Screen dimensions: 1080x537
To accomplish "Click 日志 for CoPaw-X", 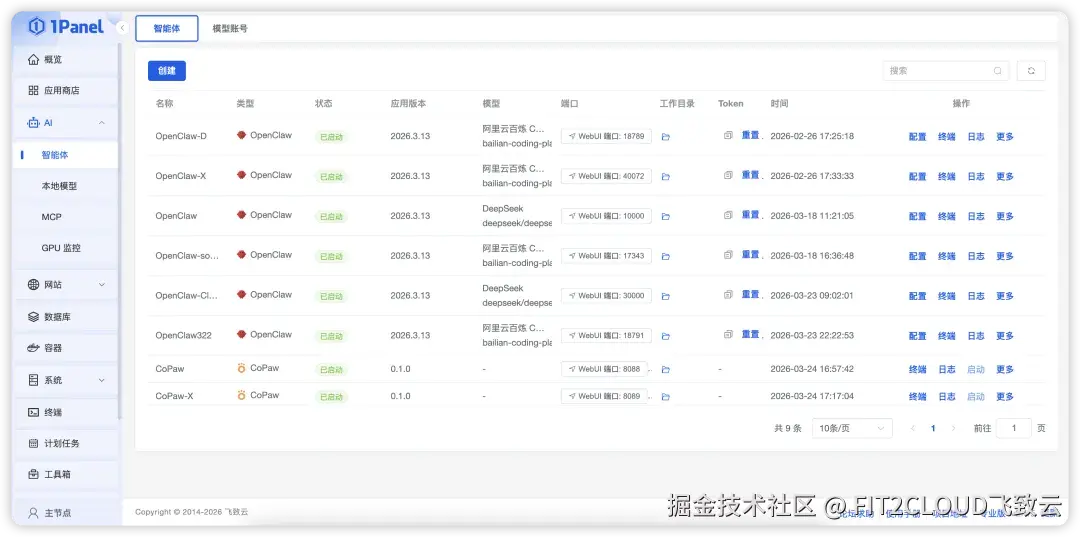I will (x=946, y=397).
